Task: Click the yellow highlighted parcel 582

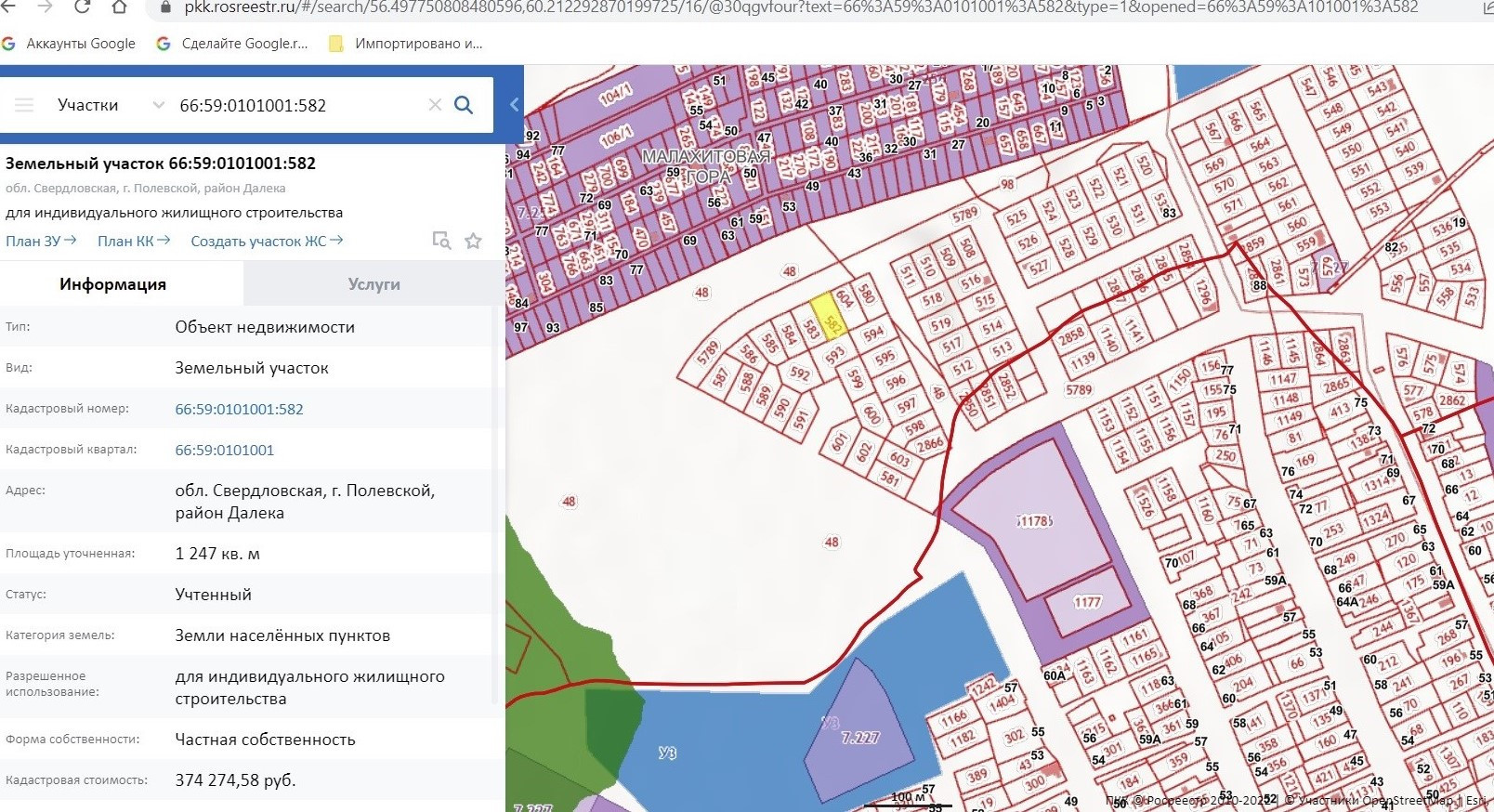Action: 829,318
